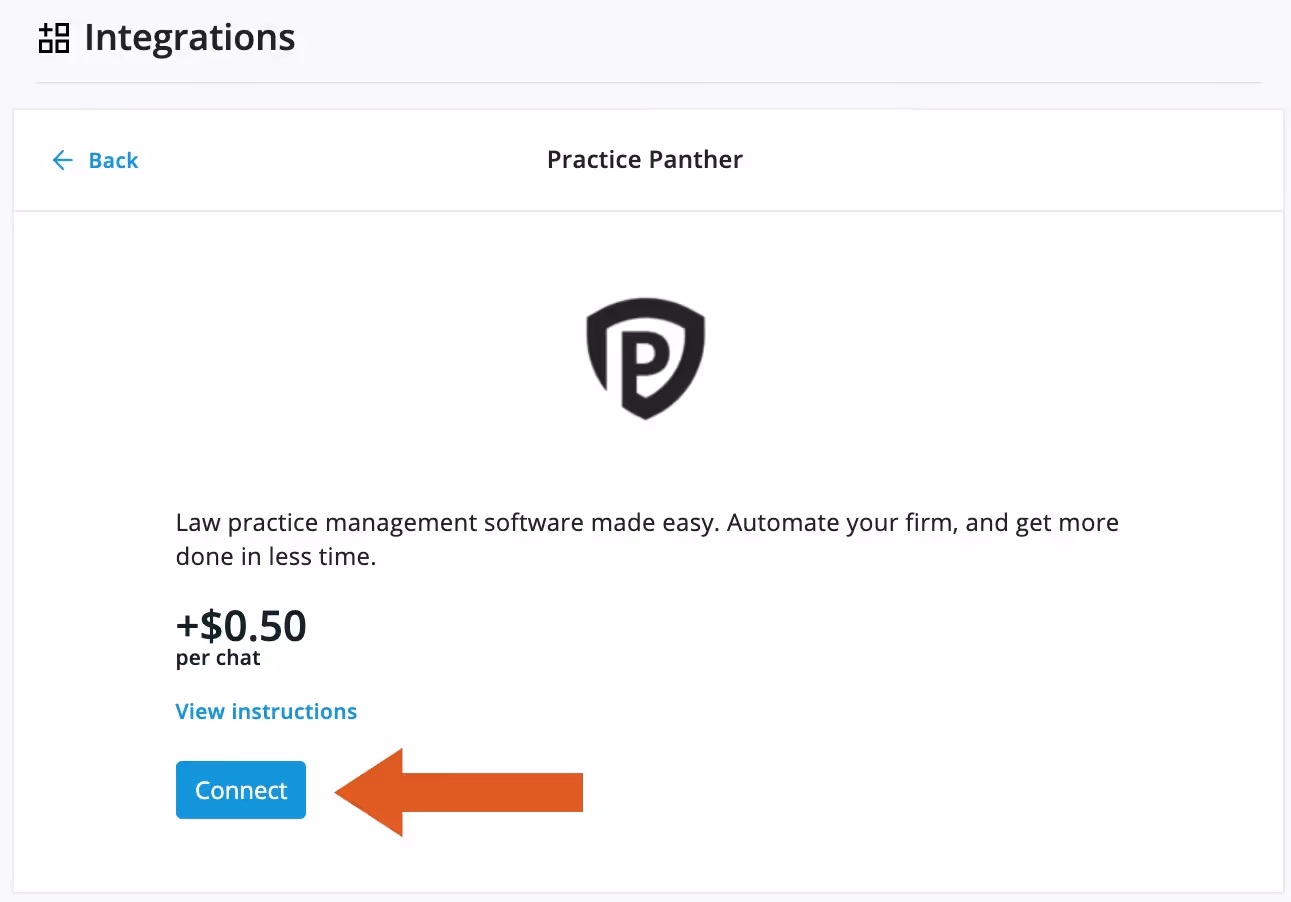
Task: Select the Practice Panther panel title
Action: 645,160
